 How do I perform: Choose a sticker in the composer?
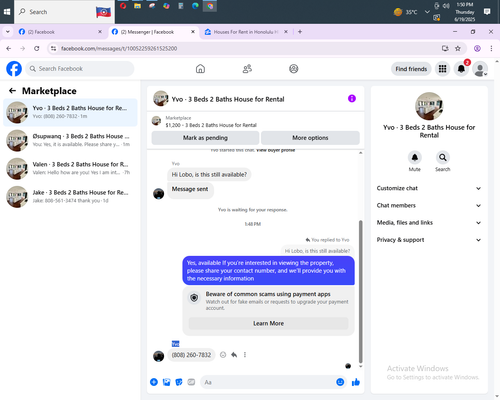click(179, 382)
